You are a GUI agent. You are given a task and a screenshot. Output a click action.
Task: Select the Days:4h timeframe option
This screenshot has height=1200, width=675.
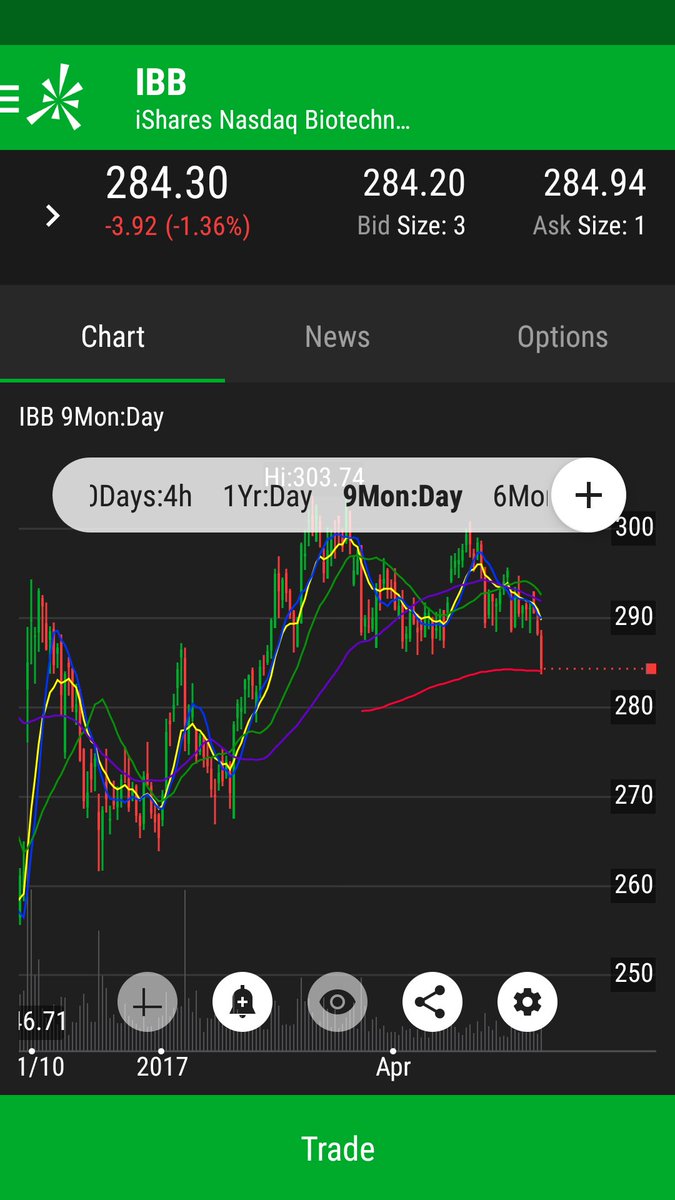(140, 496)
